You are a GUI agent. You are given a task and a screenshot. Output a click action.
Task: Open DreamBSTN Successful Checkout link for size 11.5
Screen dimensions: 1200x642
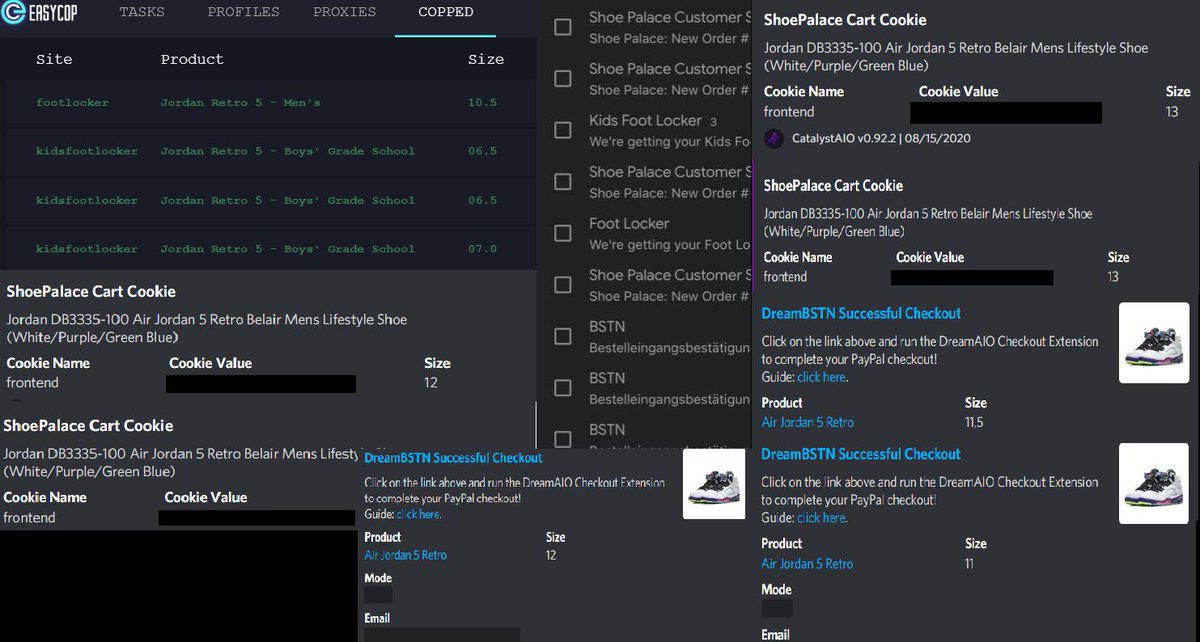[861, 313]
